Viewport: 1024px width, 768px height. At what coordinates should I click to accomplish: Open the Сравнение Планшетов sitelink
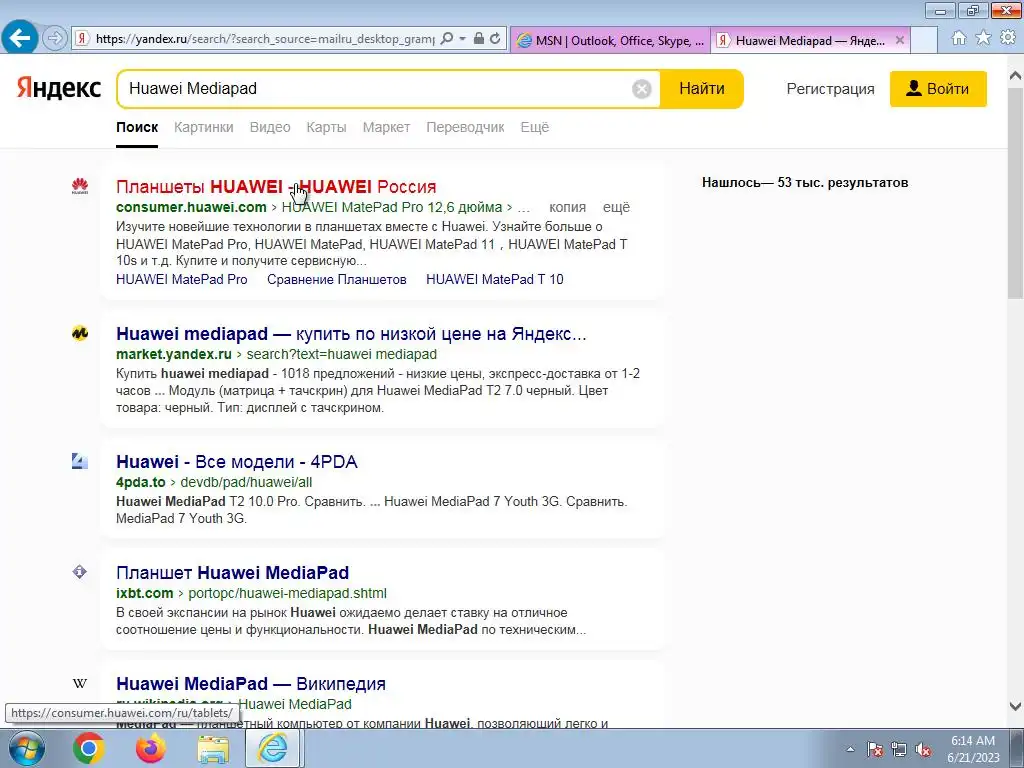(336, 280)
